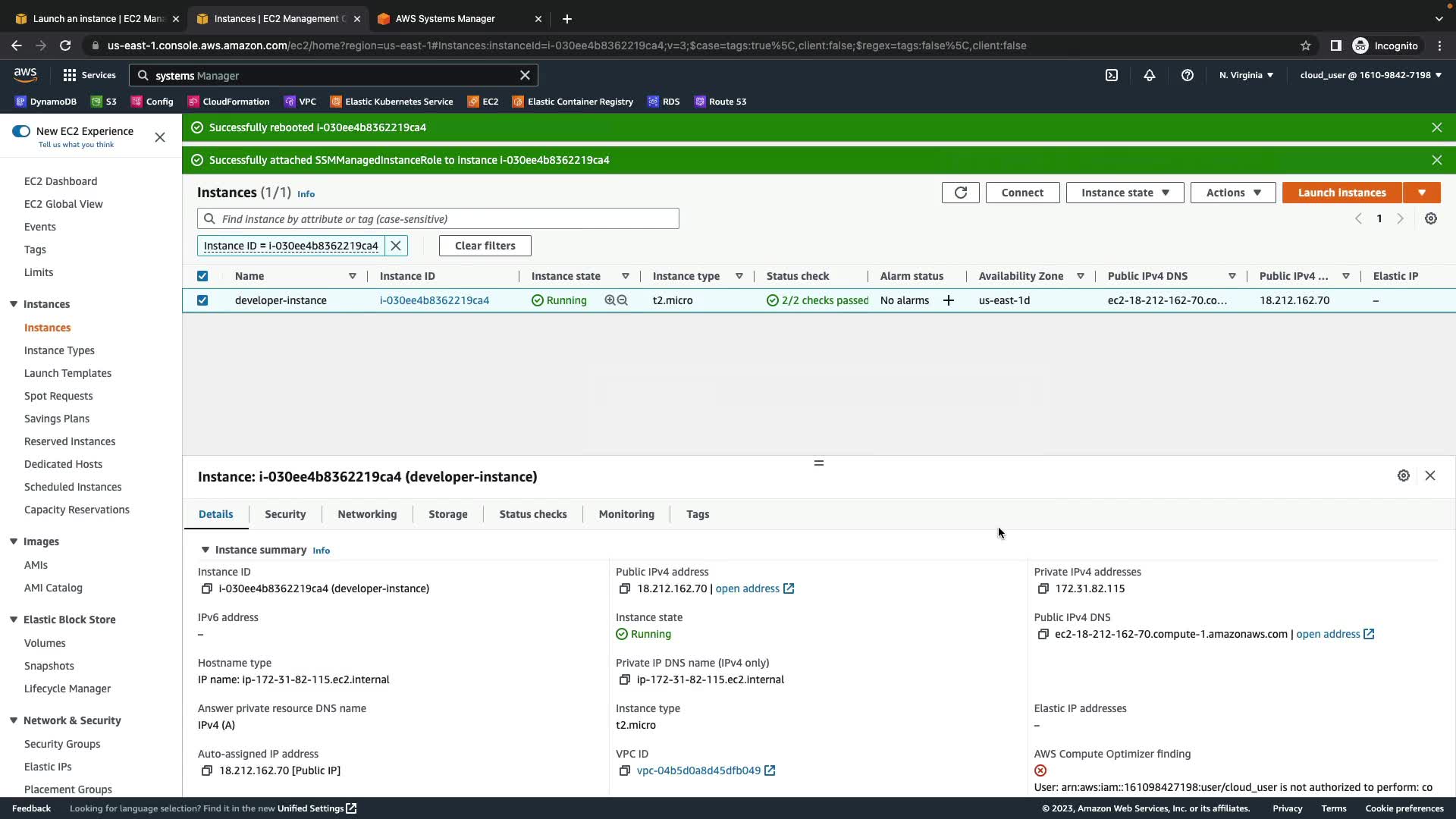
Task: Switch to the Security tab
Action: tap(285, 514)
